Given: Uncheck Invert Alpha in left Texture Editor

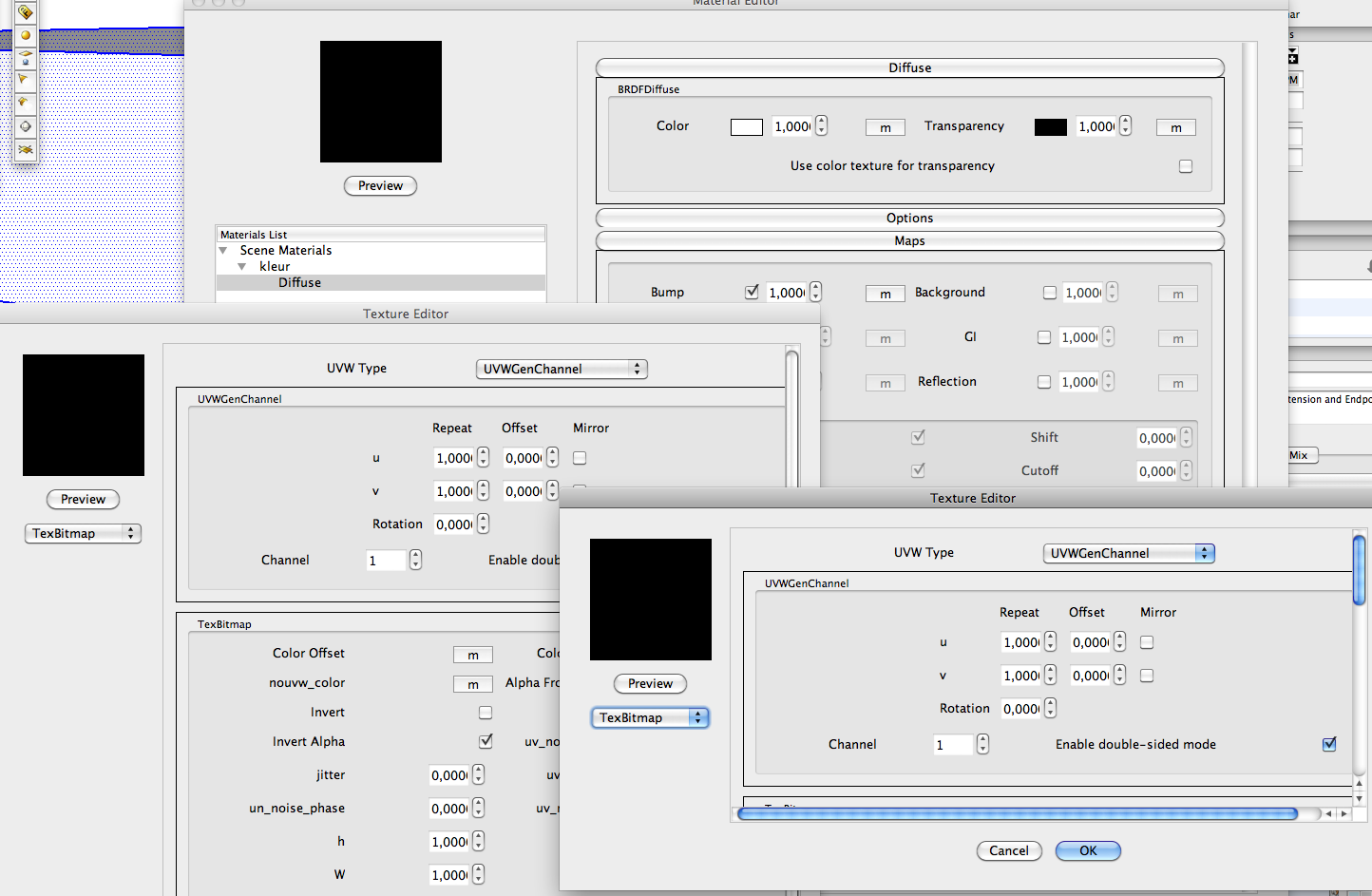Looking at the screenshot, I should (486, 740).
